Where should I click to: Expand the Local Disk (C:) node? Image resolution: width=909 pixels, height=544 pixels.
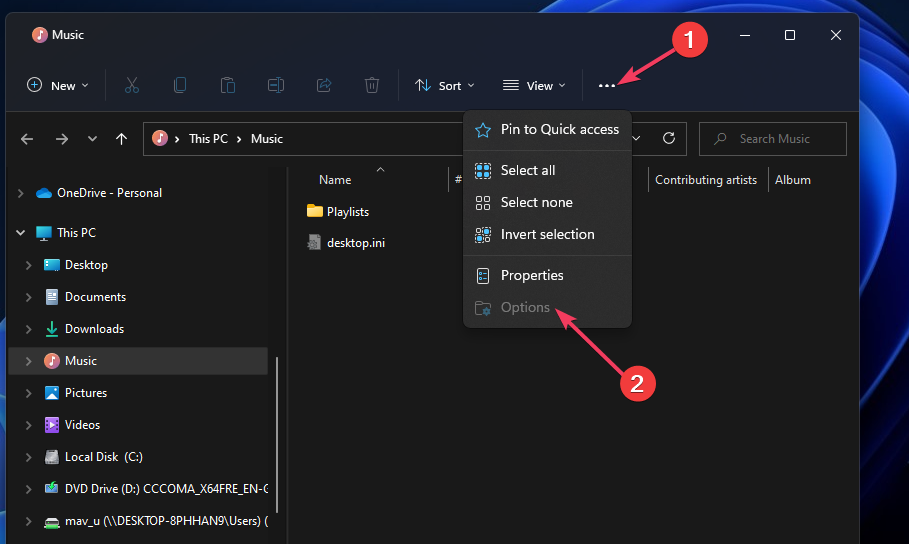pyautogui.click(x=28, y=457)
